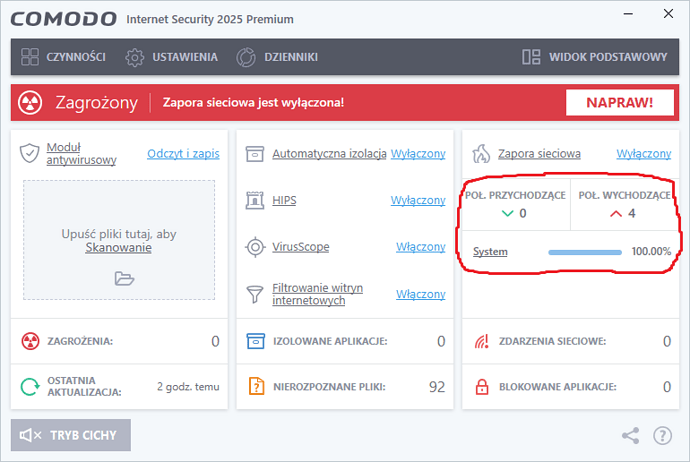Click the Skanowanie link in drop area
690x462 pixels.
(x=118, y=247)
